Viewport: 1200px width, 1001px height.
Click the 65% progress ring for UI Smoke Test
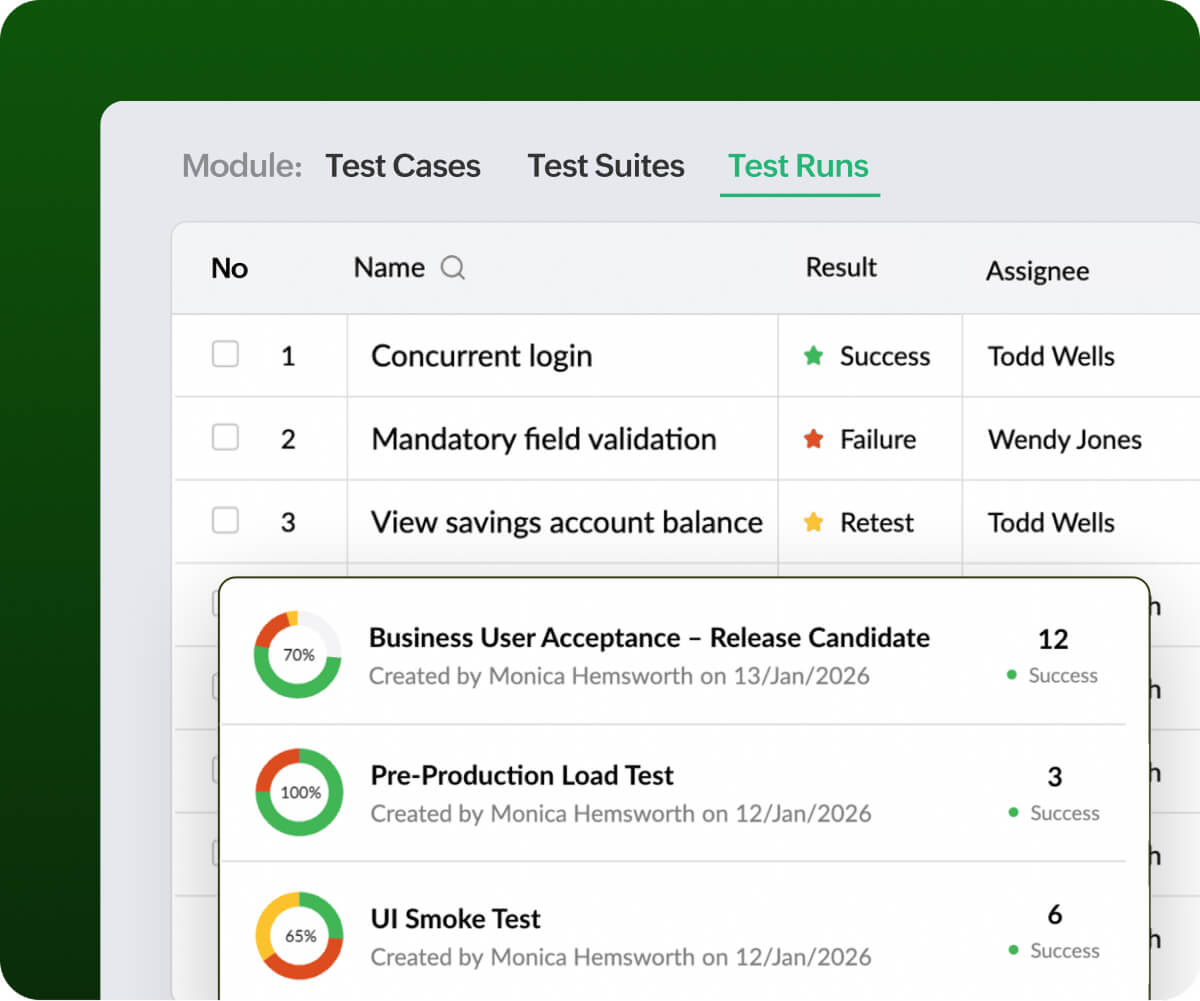[297, 935]
